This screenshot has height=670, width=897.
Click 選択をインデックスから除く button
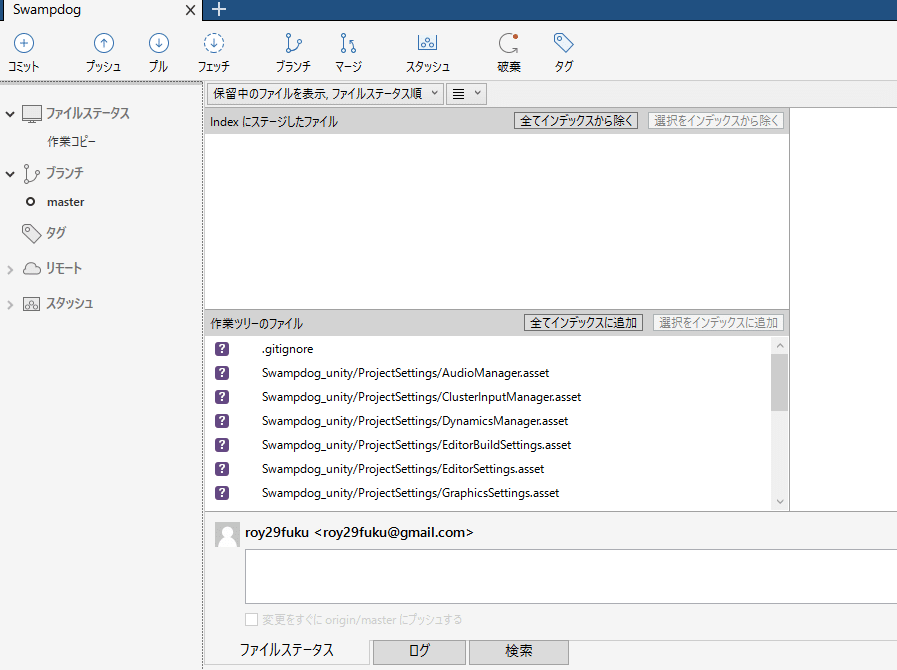coord(716,121)
